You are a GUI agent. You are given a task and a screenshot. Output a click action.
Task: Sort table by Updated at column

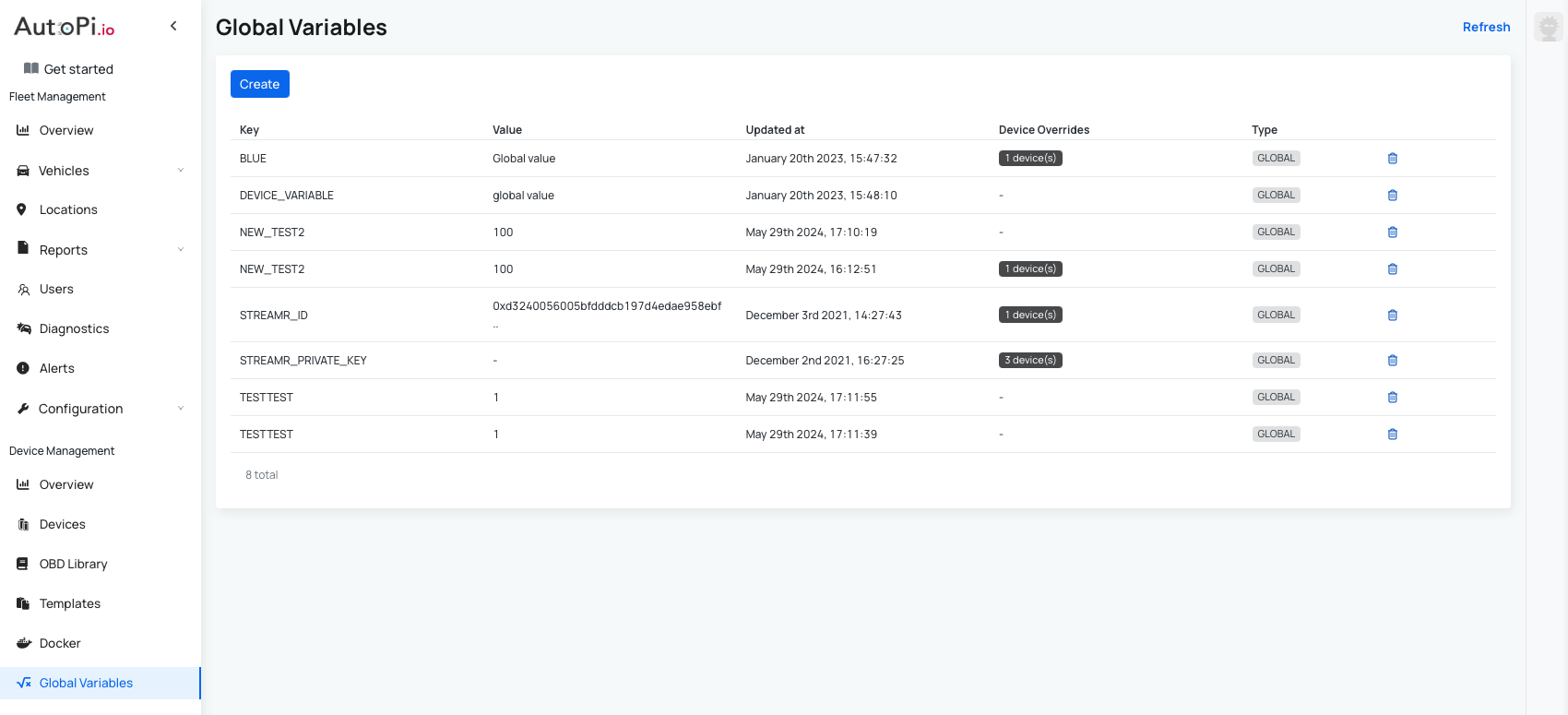pyautogui.click(x=775, y=130)
